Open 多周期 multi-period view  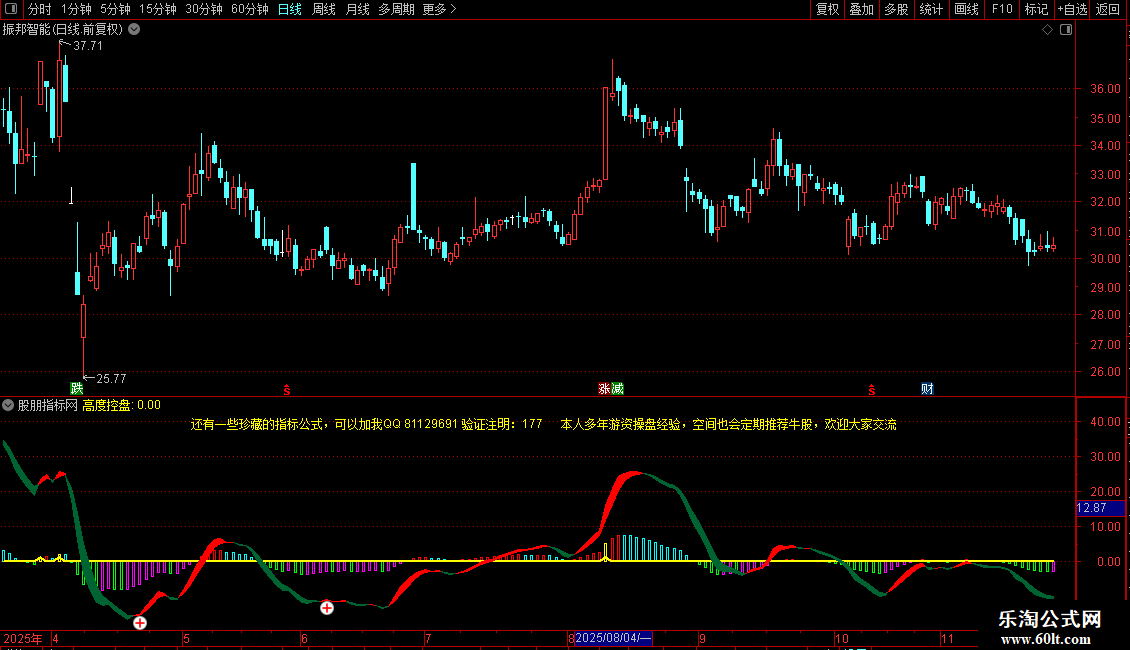click(396, 9)
